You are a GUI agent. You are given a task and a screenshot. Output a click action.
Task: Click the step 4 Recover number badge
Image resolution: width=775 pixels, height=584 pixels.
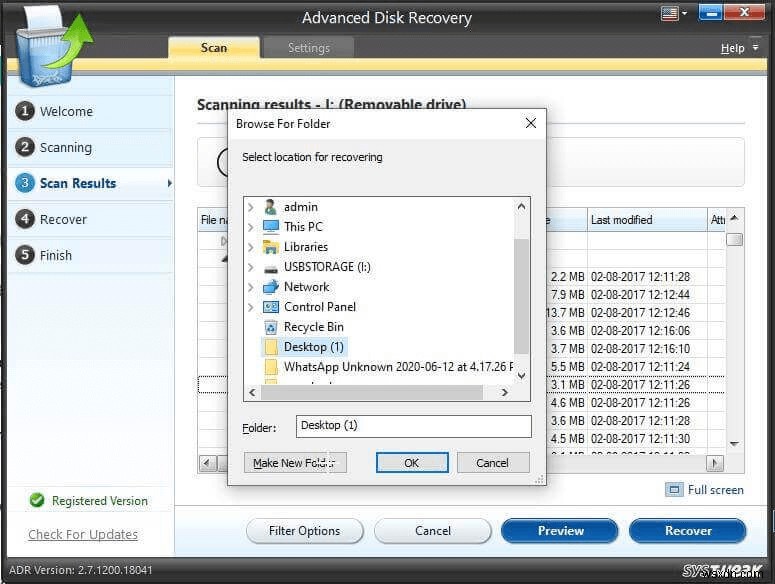pos(25,219)
